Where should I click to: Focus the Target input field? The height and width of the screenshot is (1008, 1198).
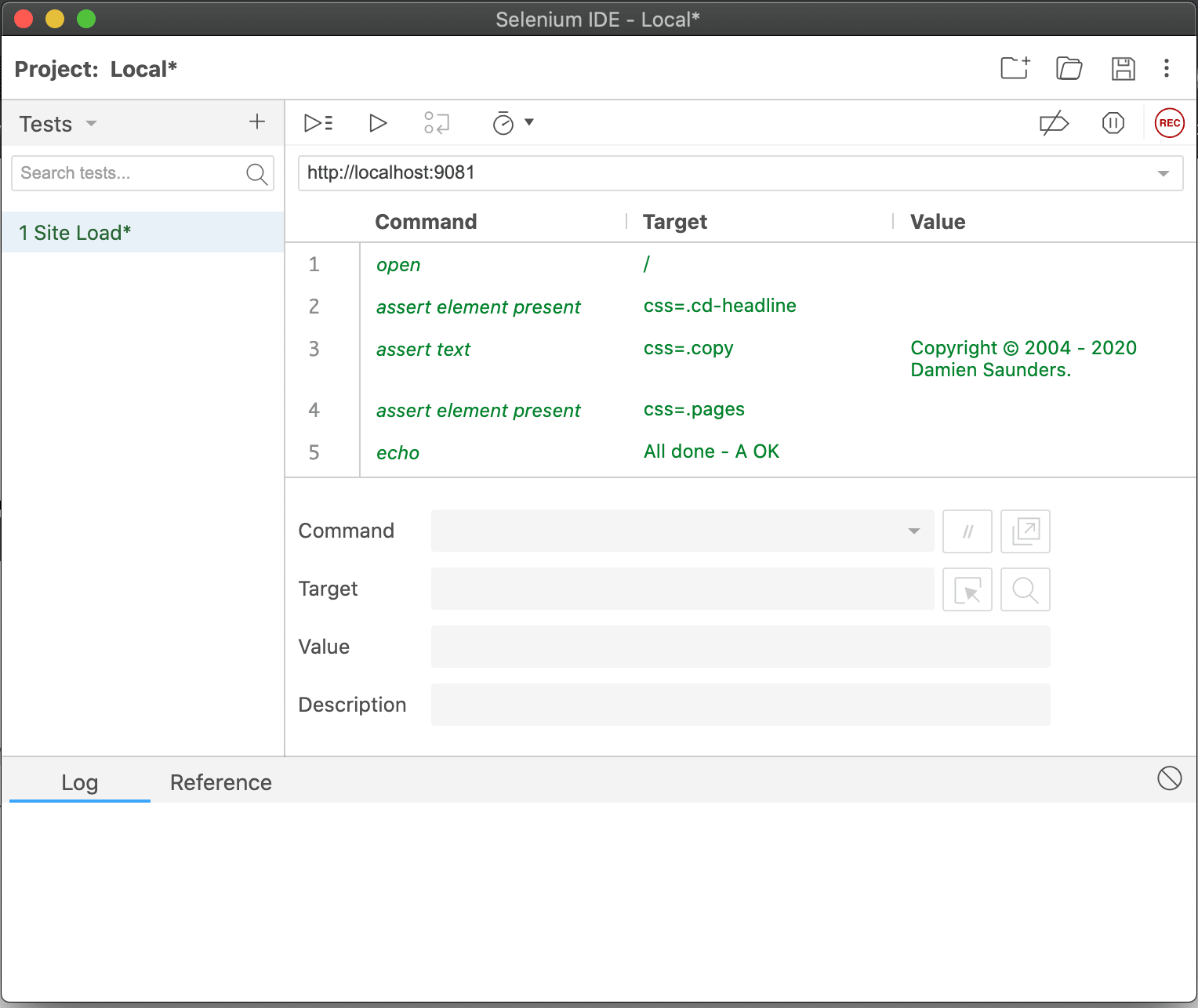pyautogui.click(x=683, y=589)
